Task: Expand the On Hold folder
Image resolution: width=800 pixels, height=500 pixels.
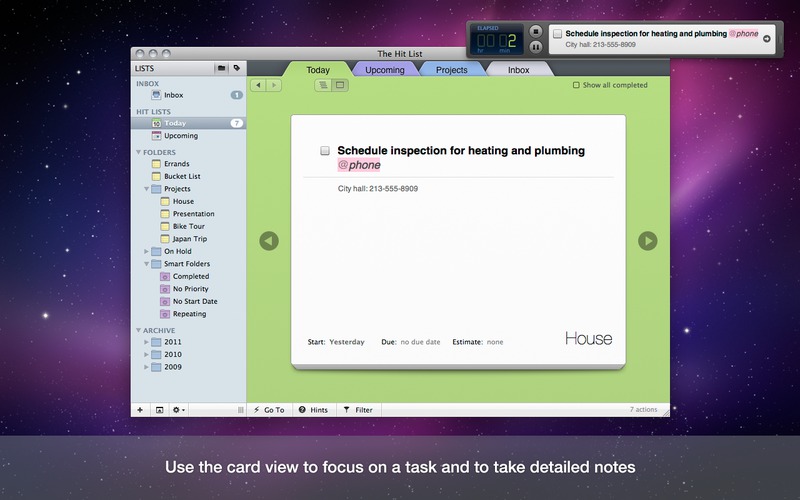Action: click(x=146, y=251)
